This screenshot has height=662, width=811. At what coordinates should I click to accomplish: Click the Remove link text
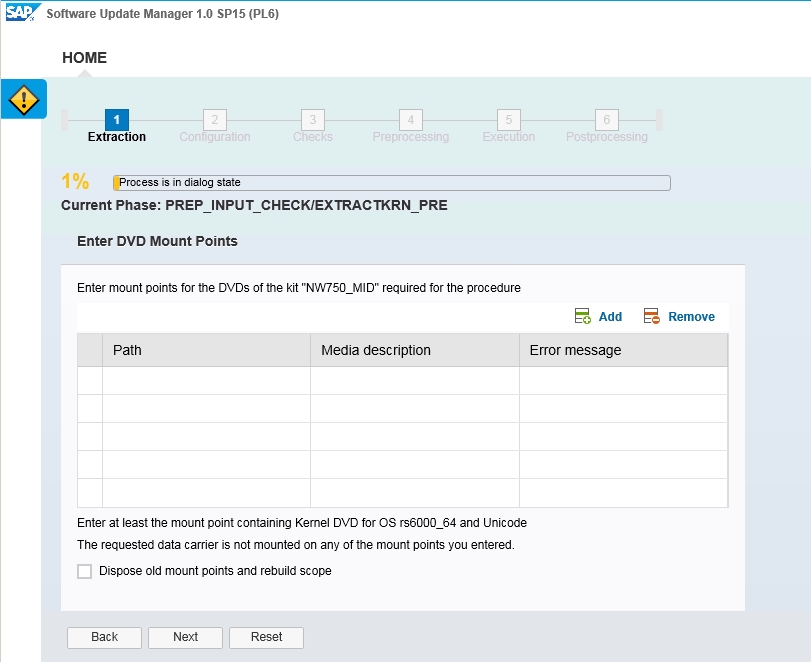click(691, 317)
